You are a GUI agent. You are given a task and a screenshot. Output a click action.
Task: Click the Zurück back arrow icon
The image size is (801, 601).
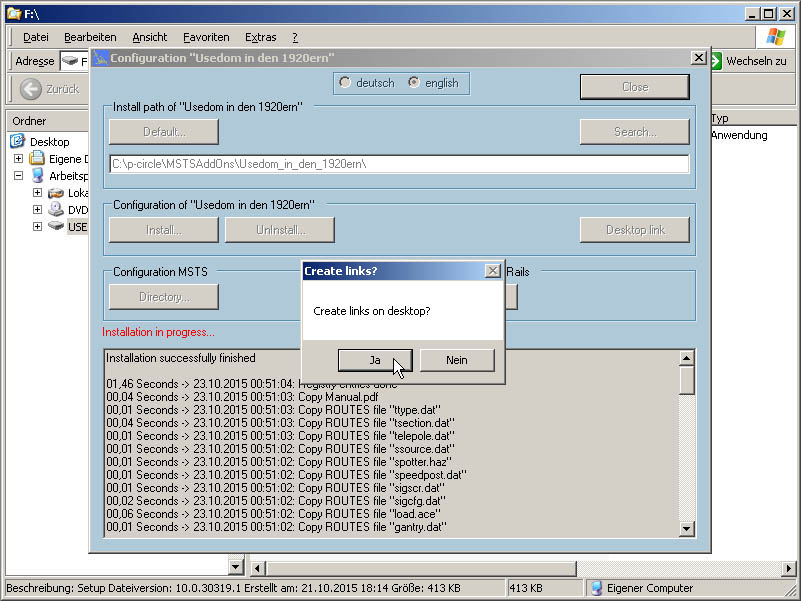coord(31,89)
